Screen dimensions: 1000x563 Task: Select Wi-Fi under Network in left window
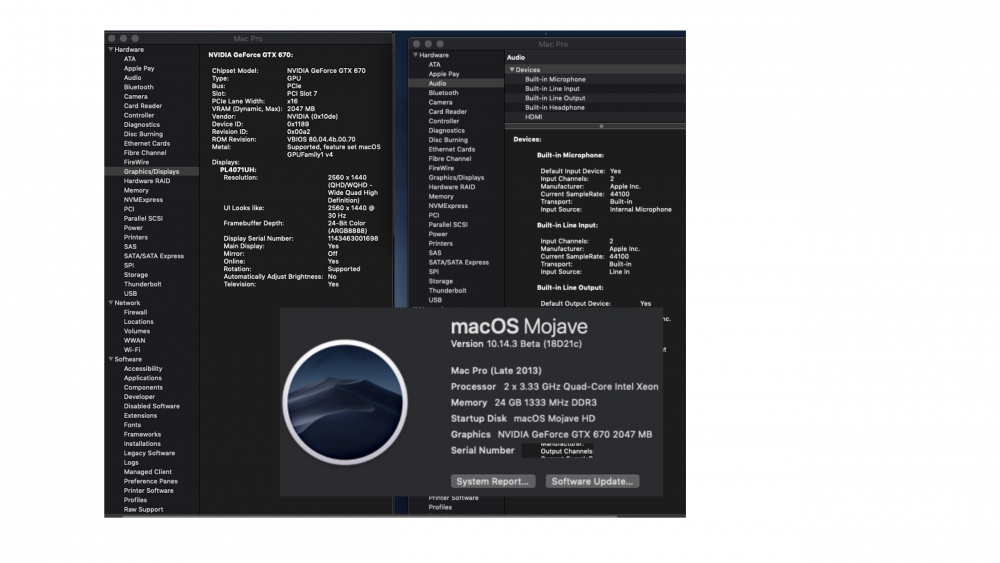132,350
